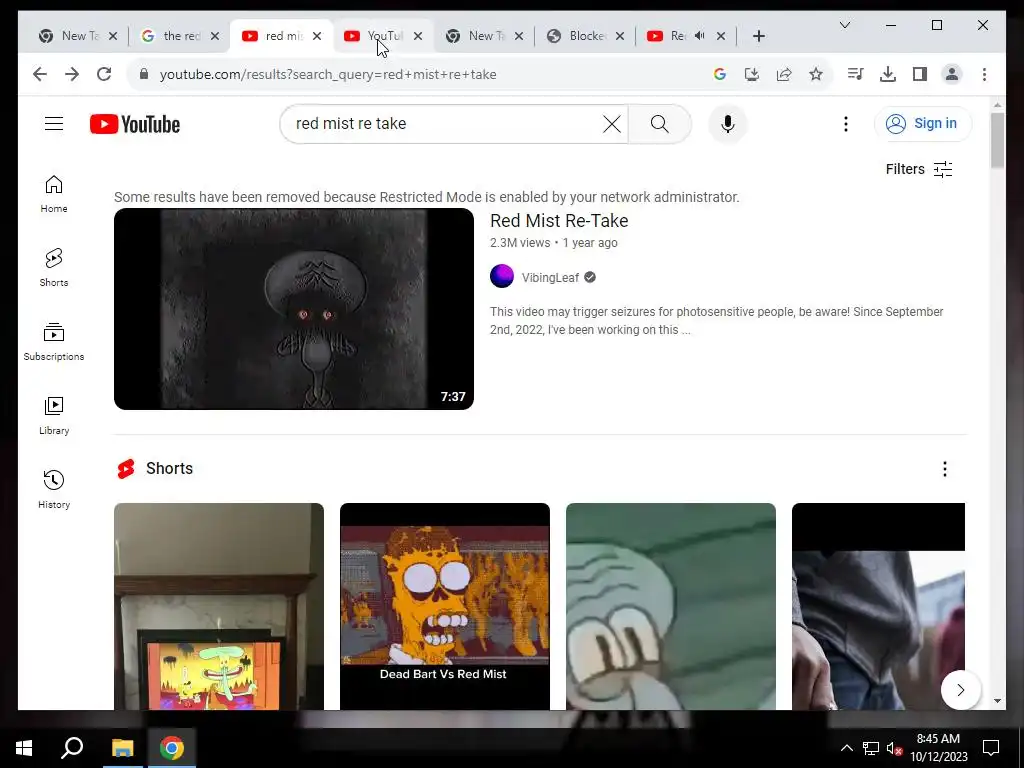
Task: Show hidden system tray icons
Action: tap(846, 748)
